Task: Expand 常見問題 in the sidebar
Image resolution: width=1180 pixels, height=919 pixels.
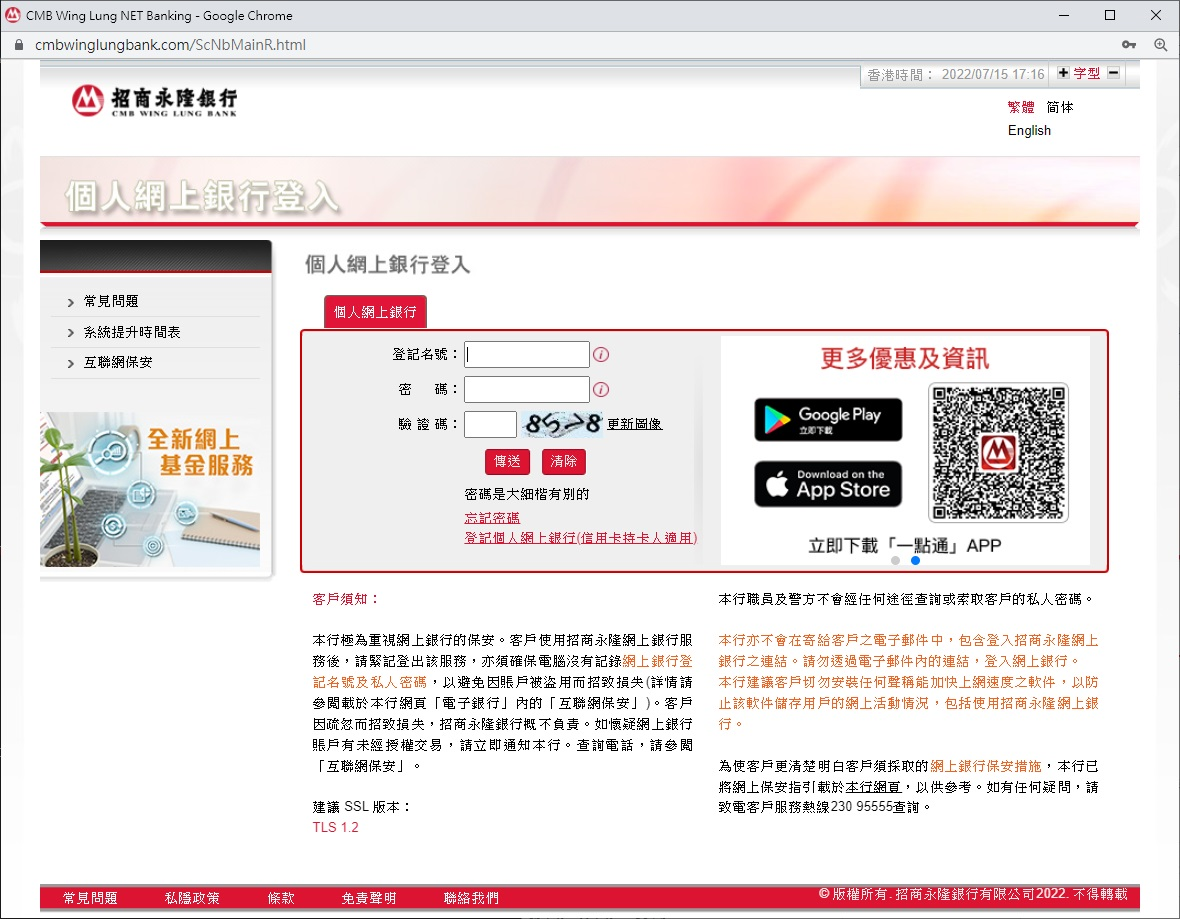Action: pos(111,301)
